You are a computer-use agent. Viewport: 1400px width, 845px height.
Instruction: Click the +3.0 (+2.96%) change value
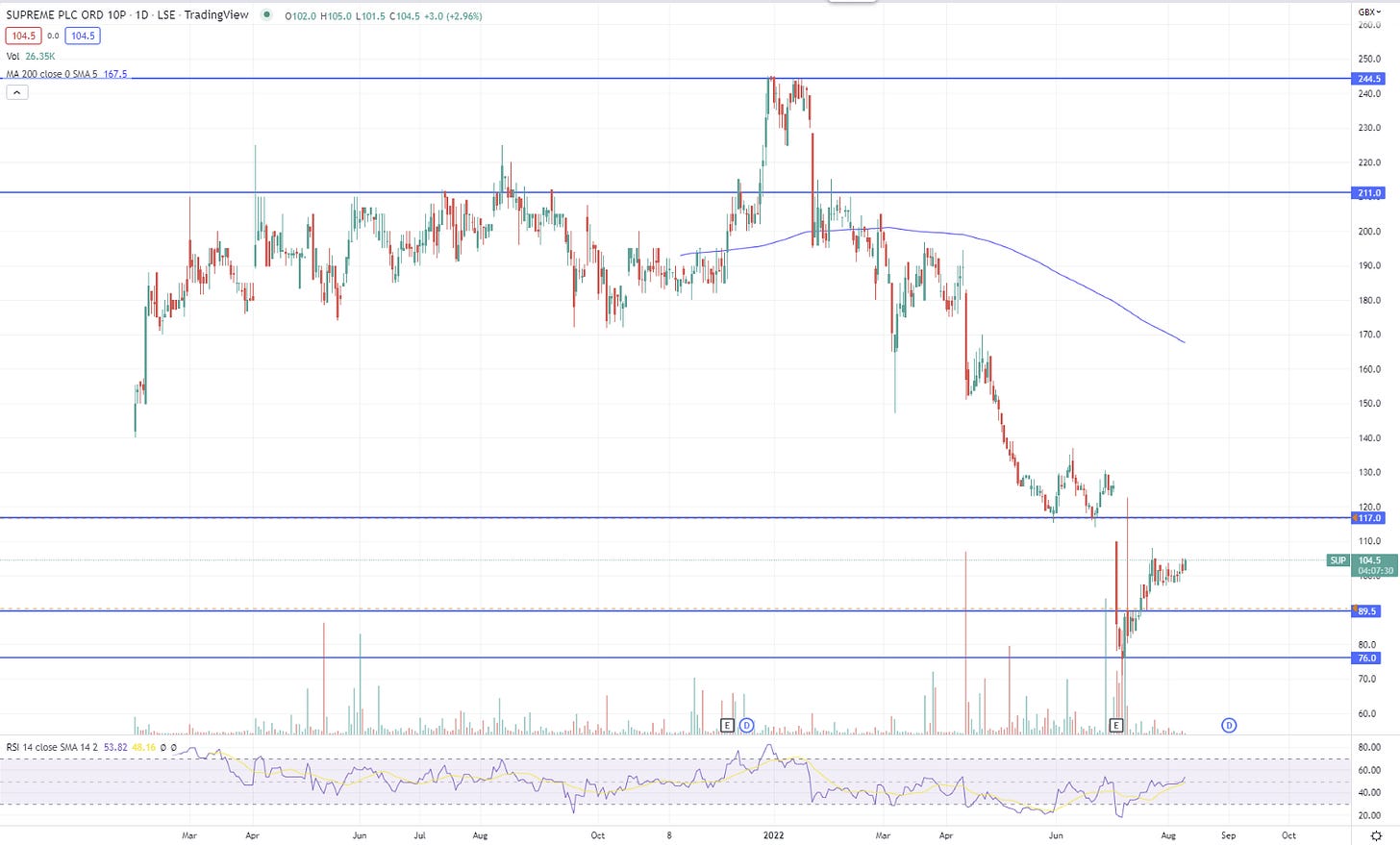tap(453, 16)
